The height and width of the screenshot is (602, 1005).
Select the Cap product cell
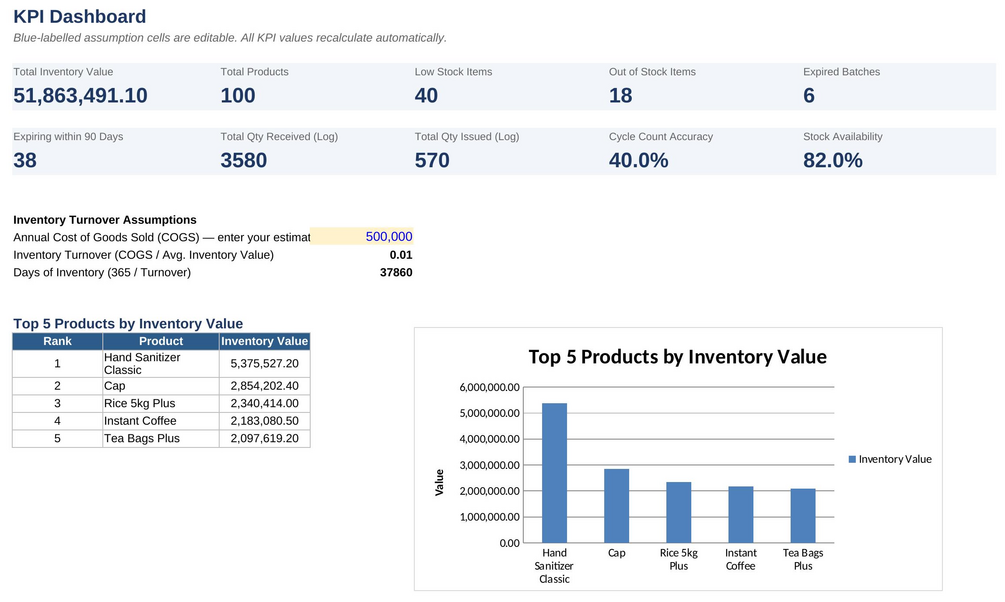(x=161, y=386)
